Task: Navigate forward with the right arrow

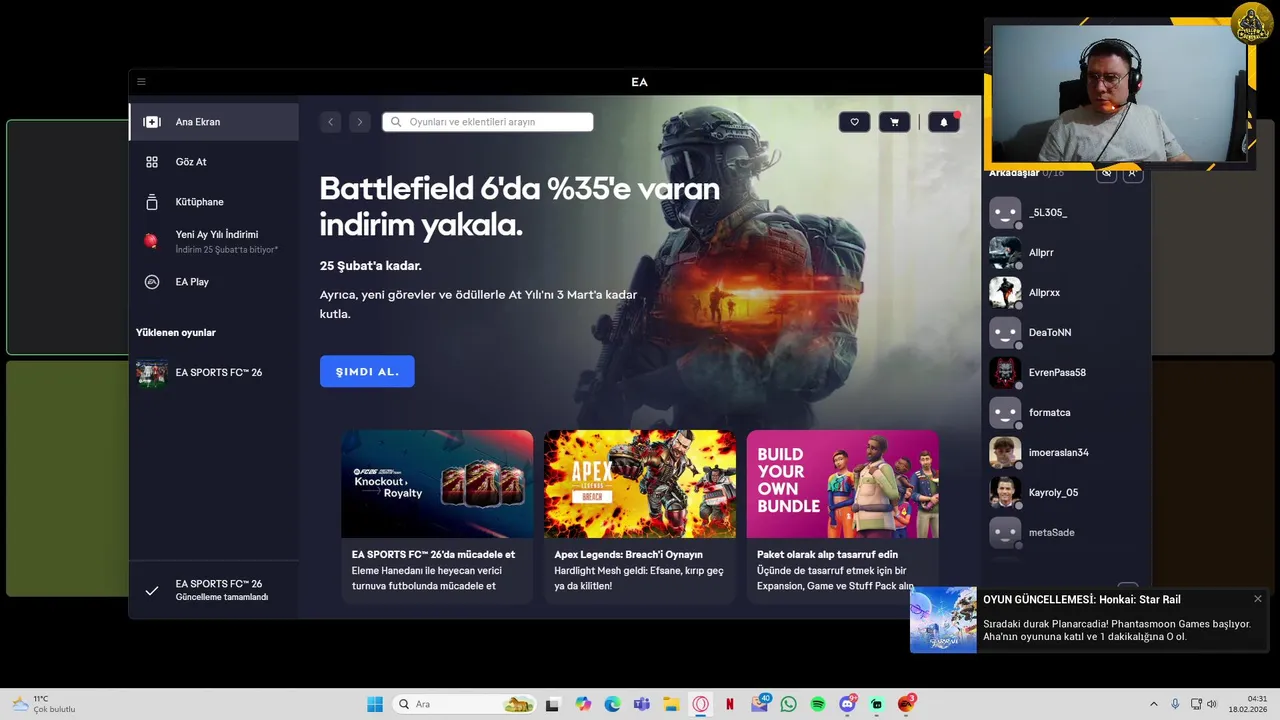Action: click(x=360, y=122)
